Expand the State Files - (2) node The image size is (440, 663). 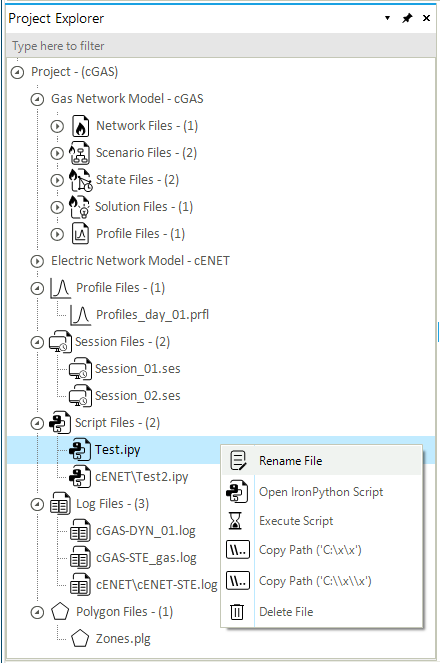pos(57,181)
